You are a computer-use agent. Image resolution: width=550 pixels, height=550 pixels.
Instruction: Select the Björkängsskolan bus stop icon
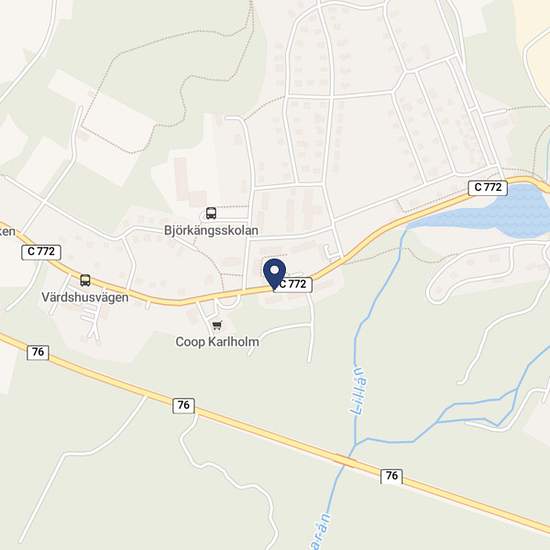pos(211,213)
